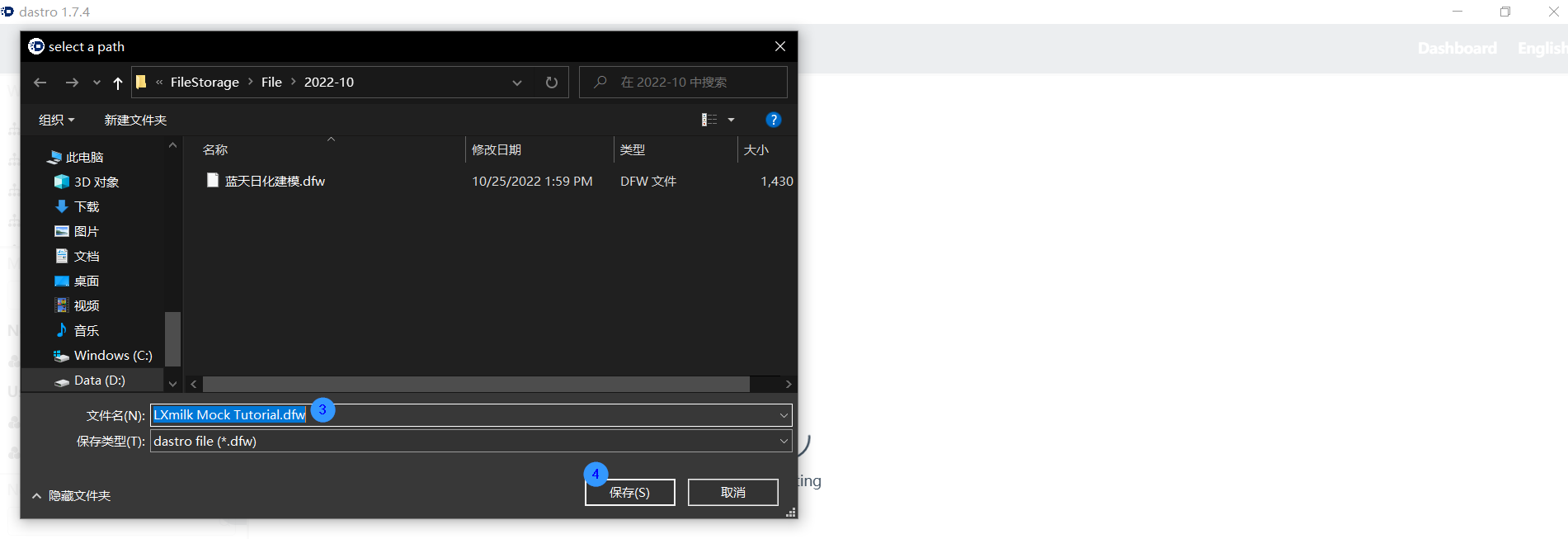Image resolution: width=1568 pixels, height=539 pixels.
Task: Refresh the 2022-10 folder listing
Action: coord(552,83)
